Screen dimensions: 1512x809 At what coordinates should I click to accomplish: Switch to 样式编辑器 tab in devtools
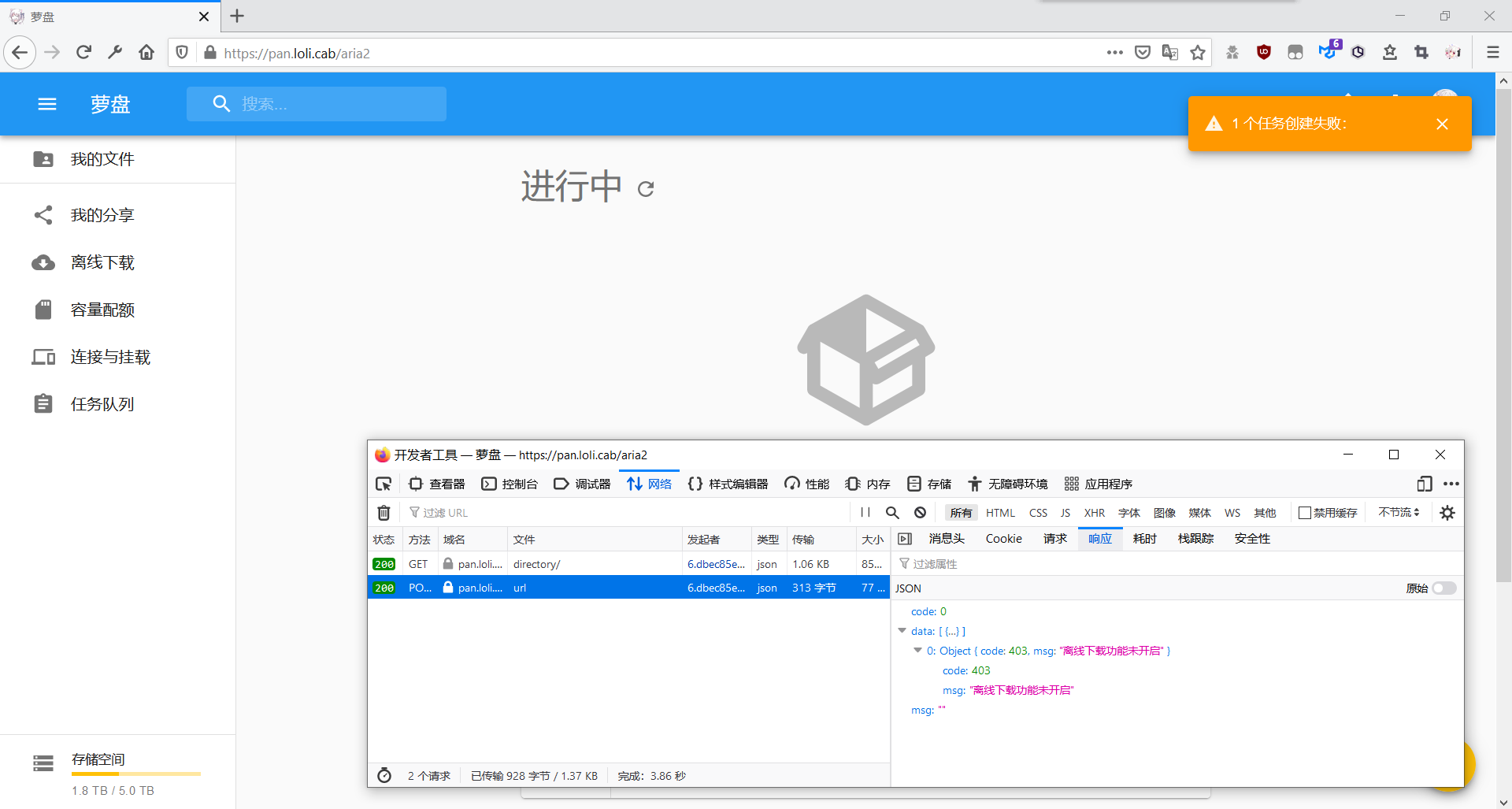click(x=728, y=484)
